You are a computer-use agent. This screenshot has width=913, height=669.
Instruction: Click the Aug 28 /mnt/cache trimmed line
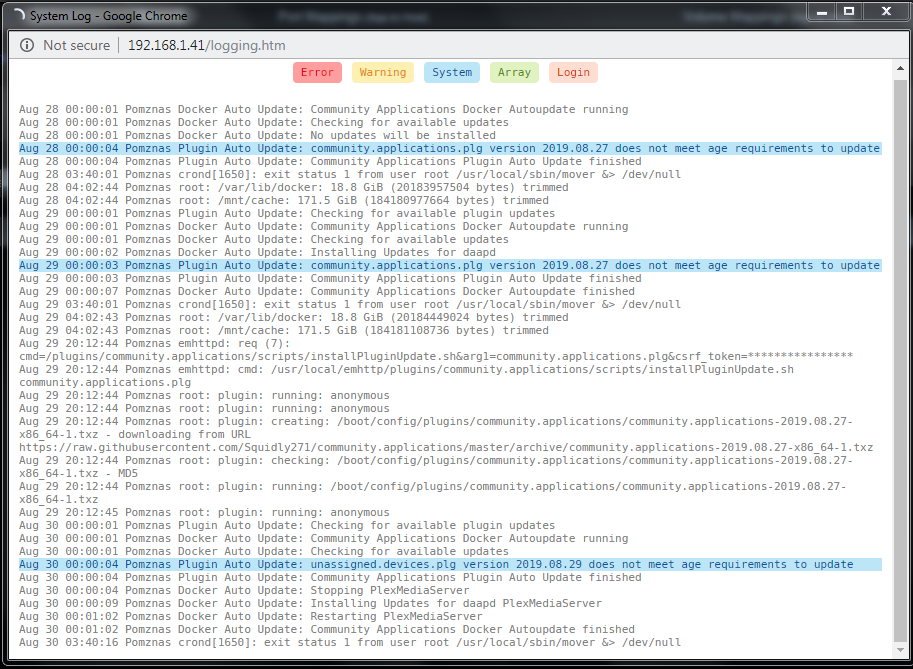point(284,200)
